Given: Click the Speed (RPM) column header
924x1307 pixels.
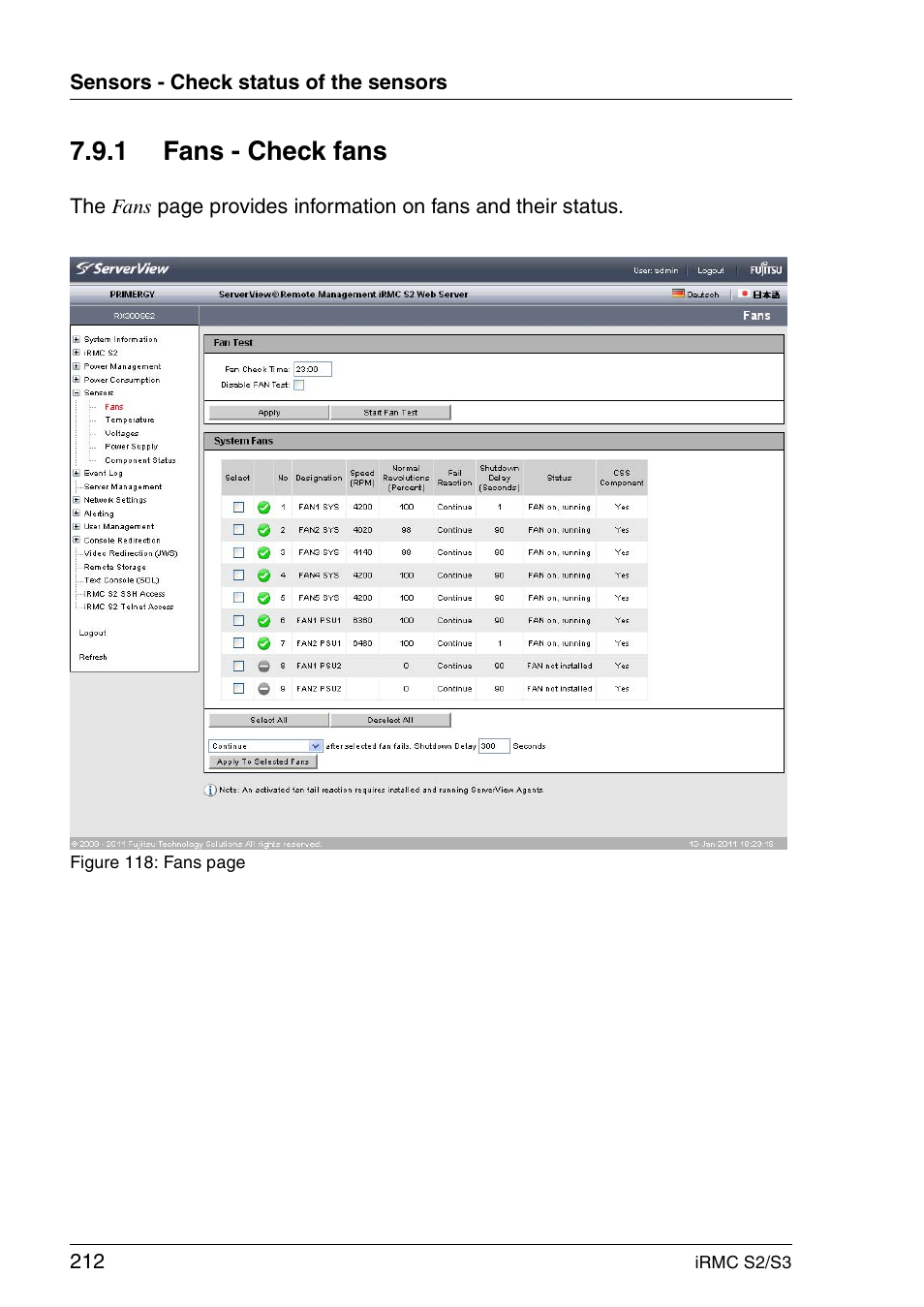Looking at the screenshot, I should 362,478.
